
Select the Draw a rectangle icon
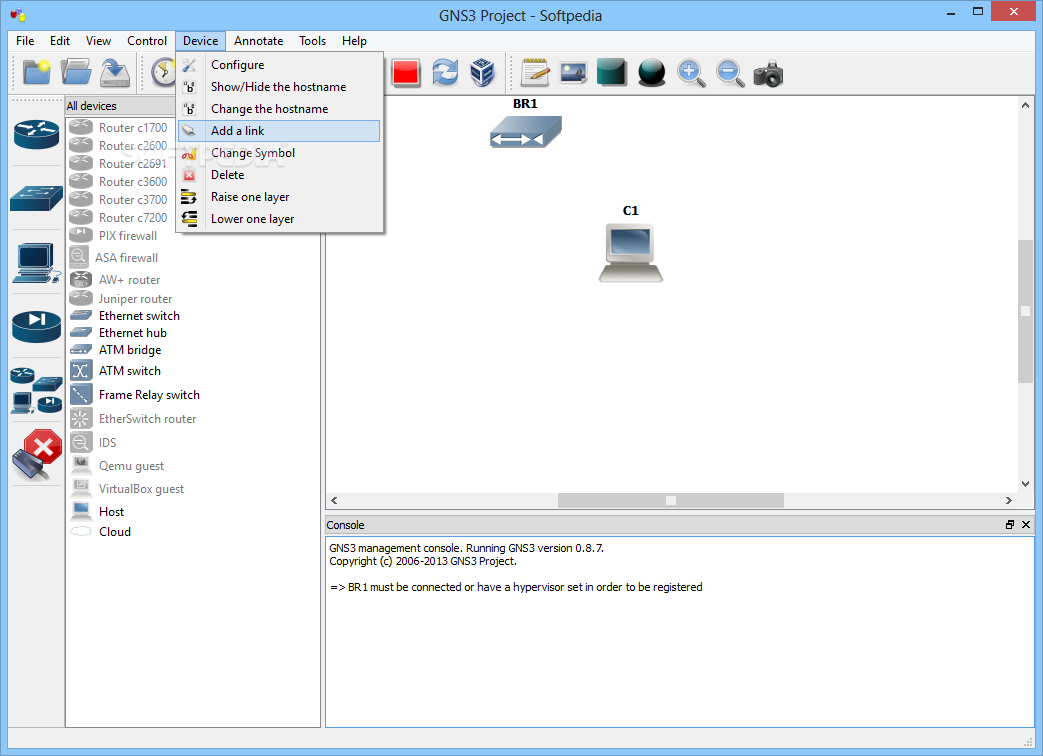click(x=611, y=72)
